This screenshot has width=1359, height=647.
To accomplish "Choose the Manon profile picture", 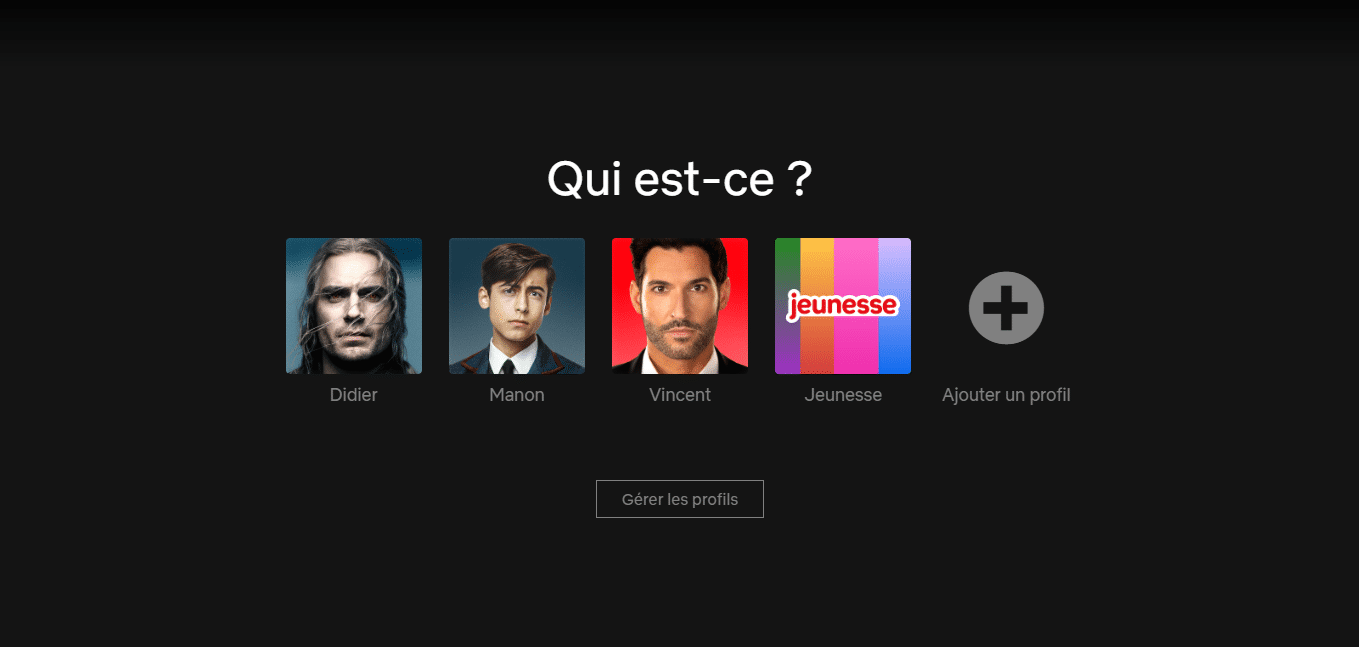I will pyautogui.click(x=517, y=306).
